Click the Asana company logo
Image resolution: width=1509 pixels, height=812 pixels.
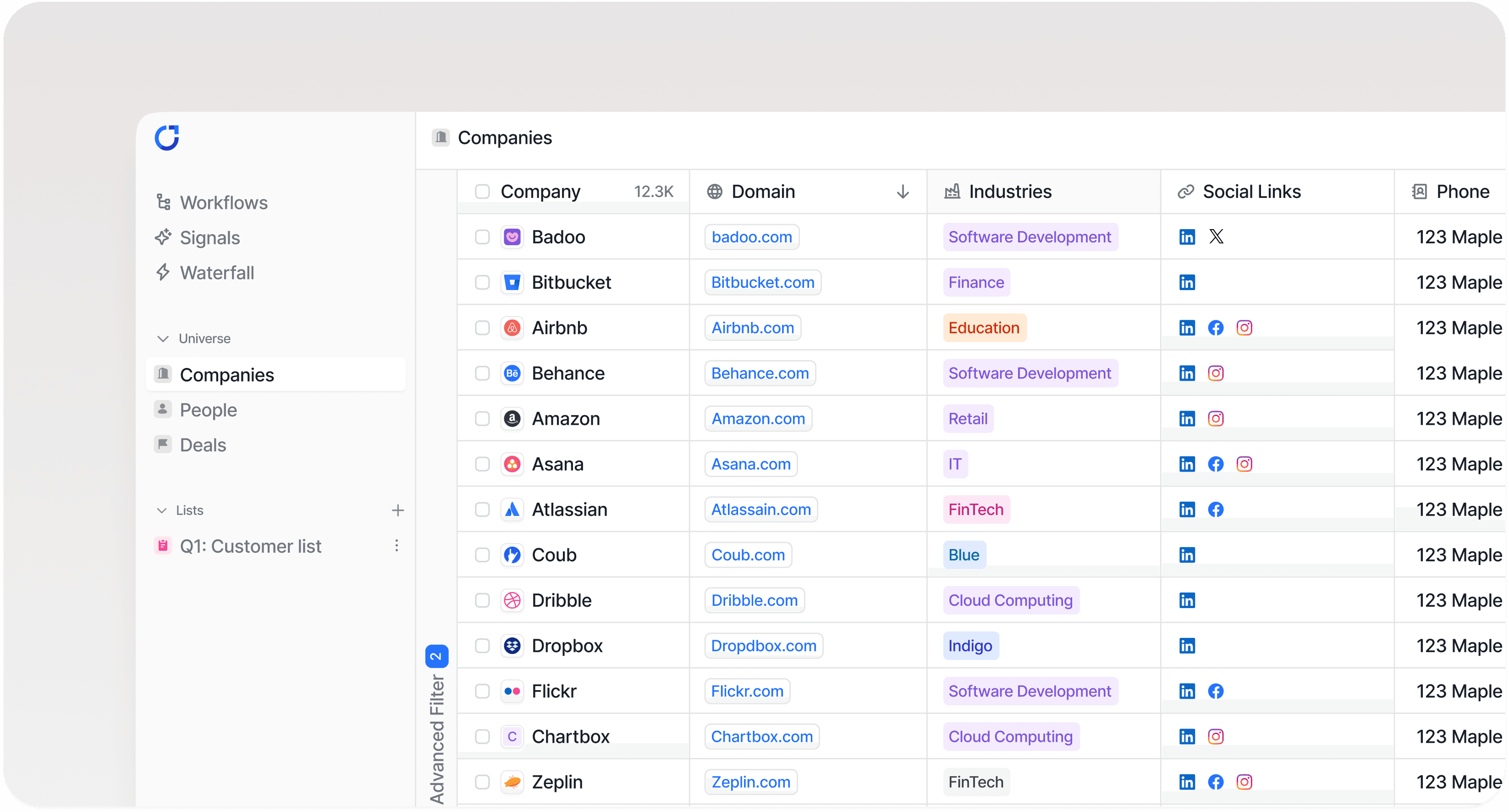click(x=512, y=464)
